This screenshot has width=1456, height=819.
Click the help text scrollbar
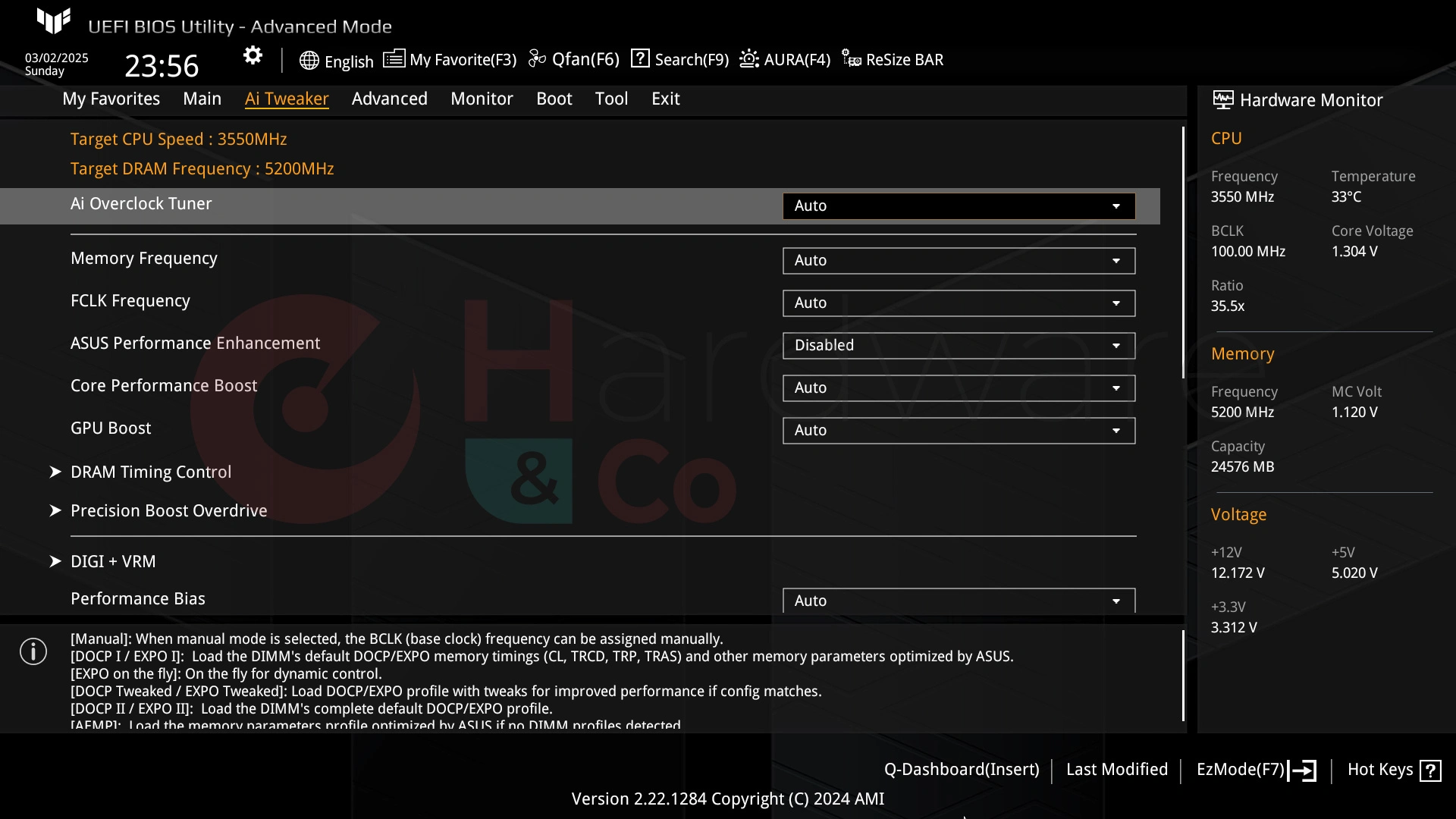coord(1183,676)
